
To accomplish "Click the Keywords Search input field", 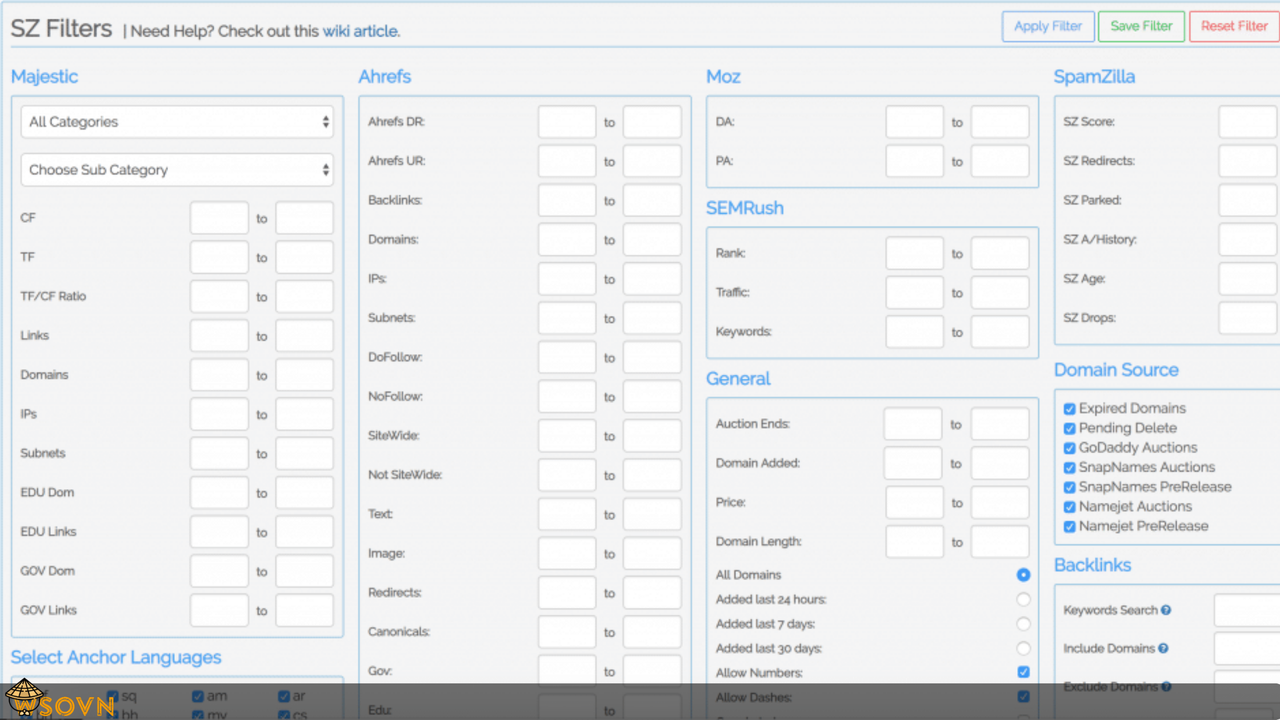I will [1246, 610].
